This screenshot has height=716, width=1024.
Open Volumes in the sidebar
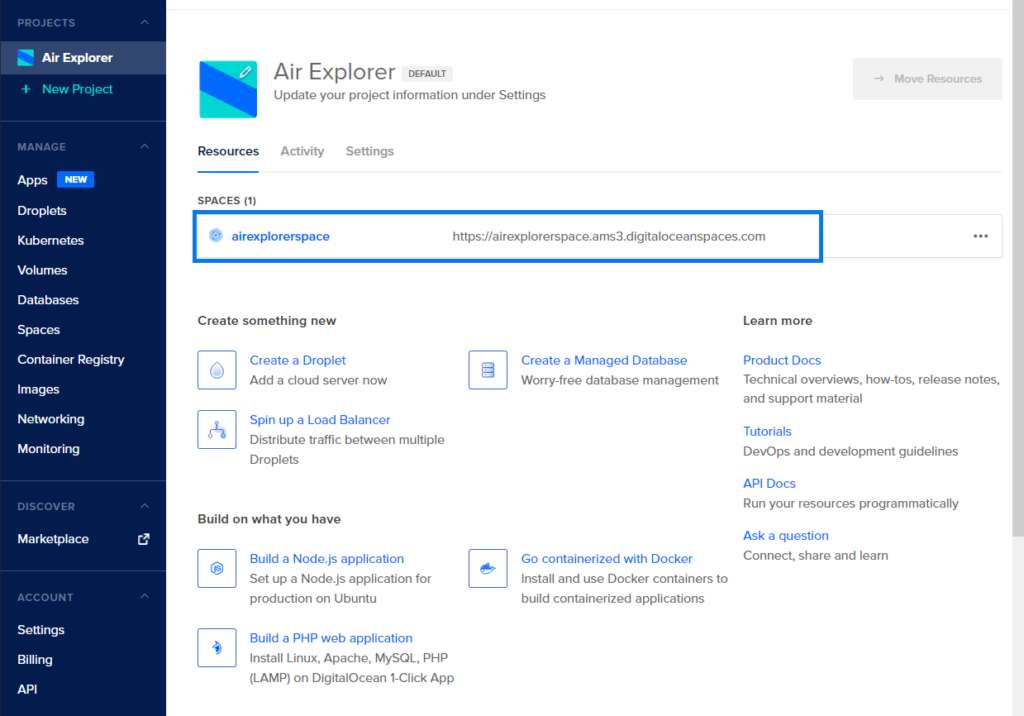(x=42, y=270)
